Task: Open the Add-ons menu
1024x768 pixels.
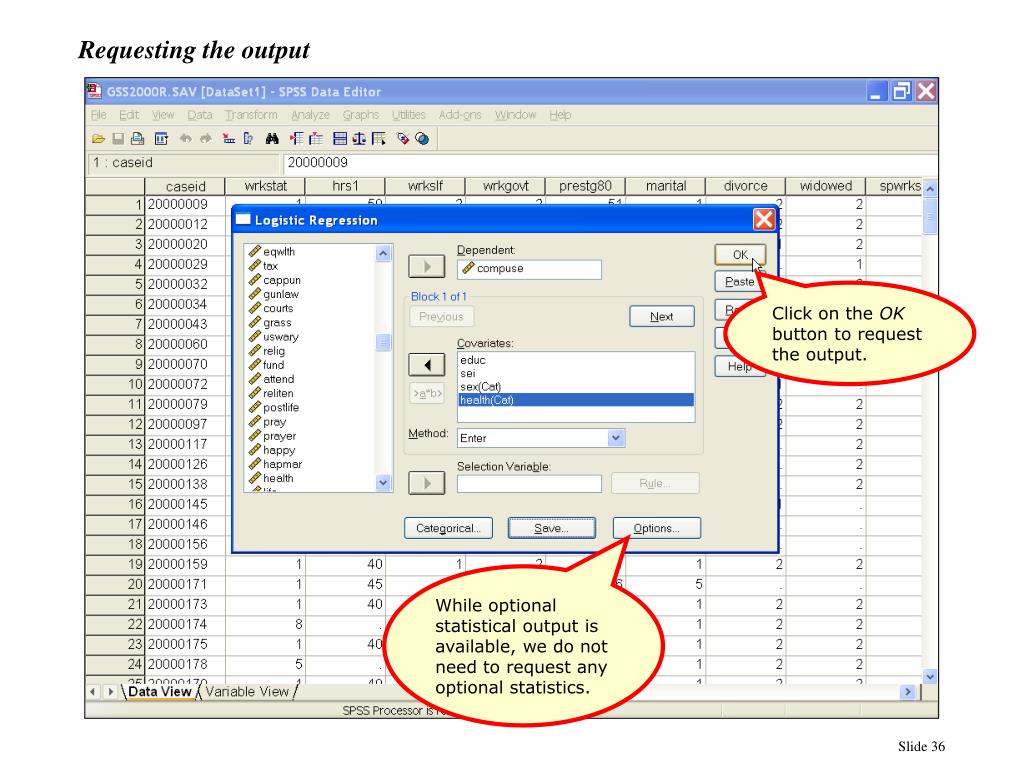Action: pos(460,115)
